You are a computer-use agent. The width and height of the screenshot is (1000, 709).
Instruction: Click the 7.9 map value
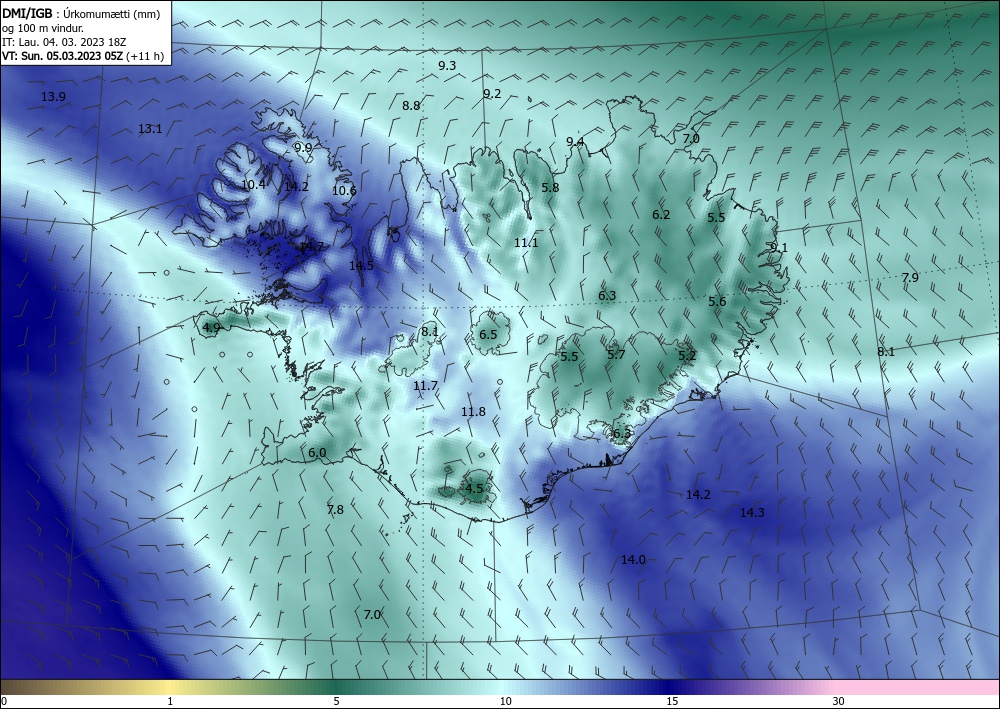click(910, 277)
